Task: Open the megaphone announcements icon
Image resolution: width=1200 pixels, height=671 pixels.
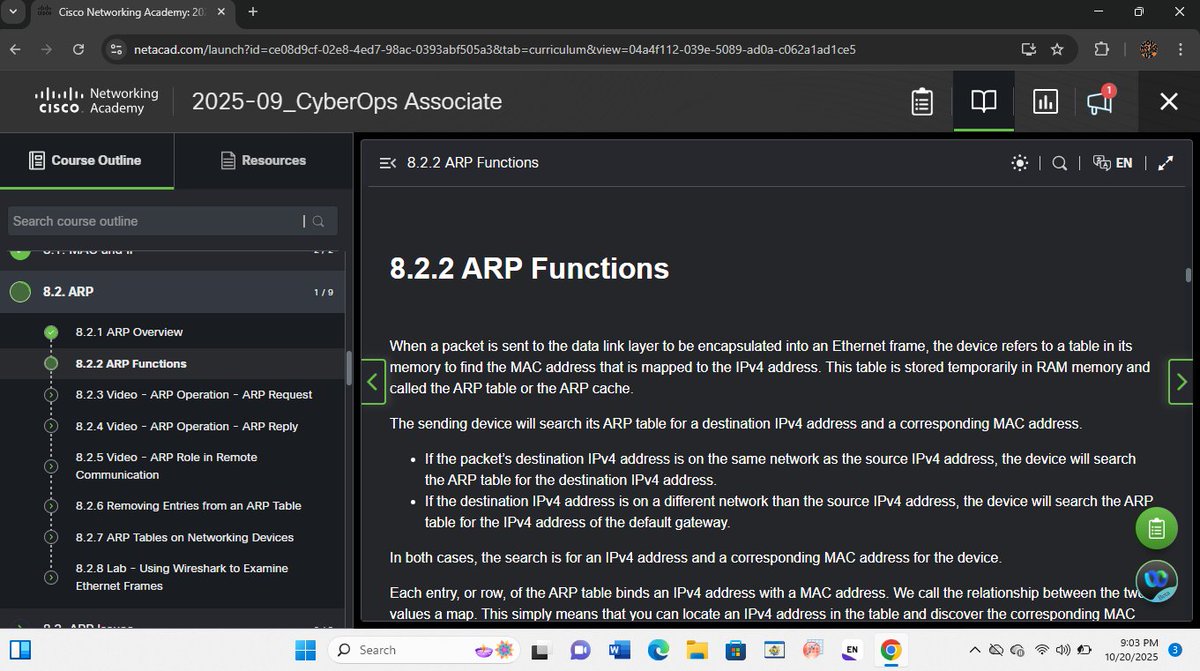Action: 1100,101
